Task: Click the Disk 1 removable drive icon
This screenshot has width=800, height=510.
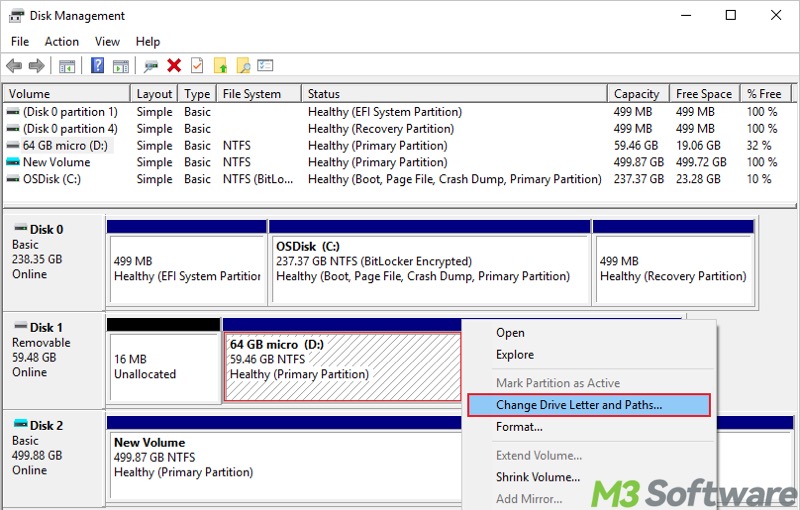Action: 21,326
